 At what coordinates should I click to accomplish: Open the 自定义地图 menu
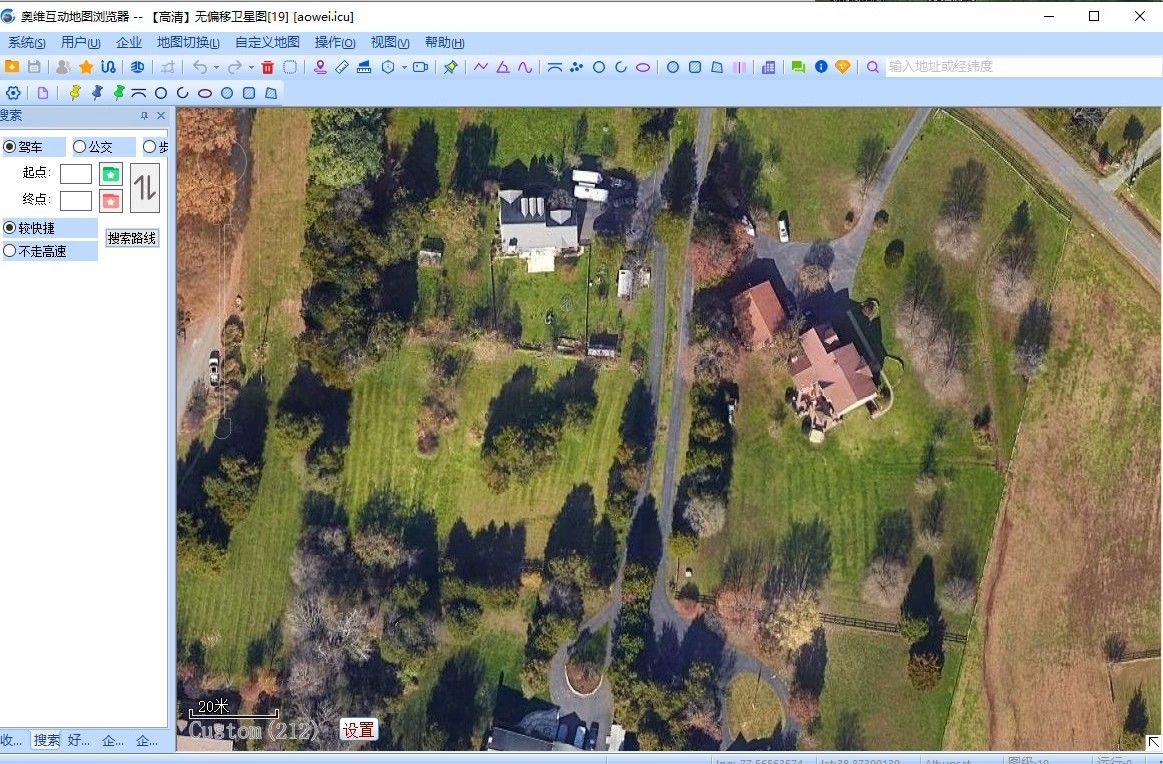tap(267, 43)
